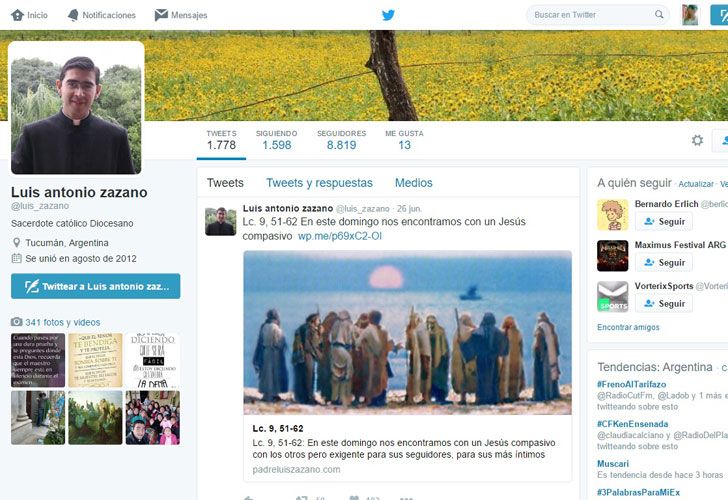728x500 pixels.
Task: Click Bernardo Erlich avatar
Action: click(612, 214)
